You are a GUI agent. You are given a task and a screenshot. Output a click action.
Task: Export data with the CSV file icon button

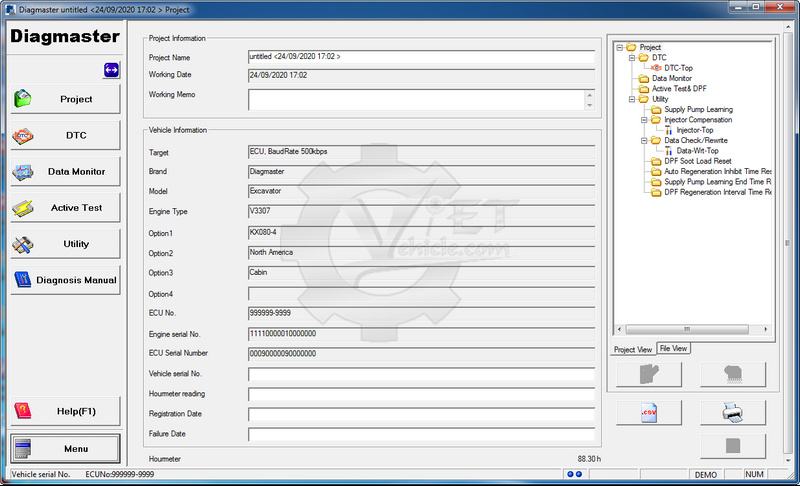tap(648, 412)
